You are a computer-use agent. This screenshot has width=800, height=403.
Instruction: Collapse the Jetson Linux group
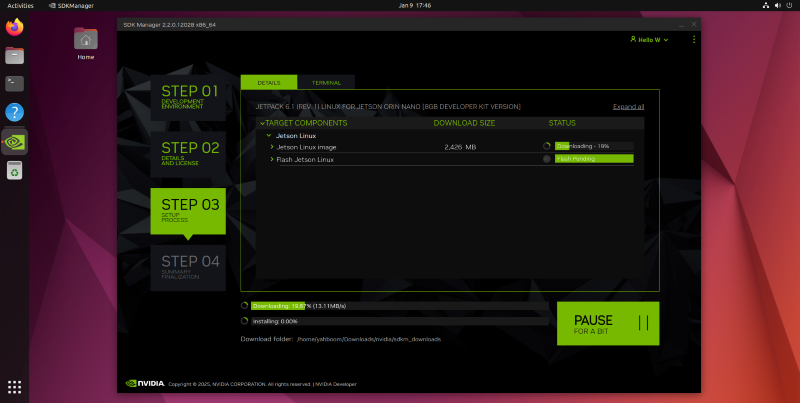[268, 134]
